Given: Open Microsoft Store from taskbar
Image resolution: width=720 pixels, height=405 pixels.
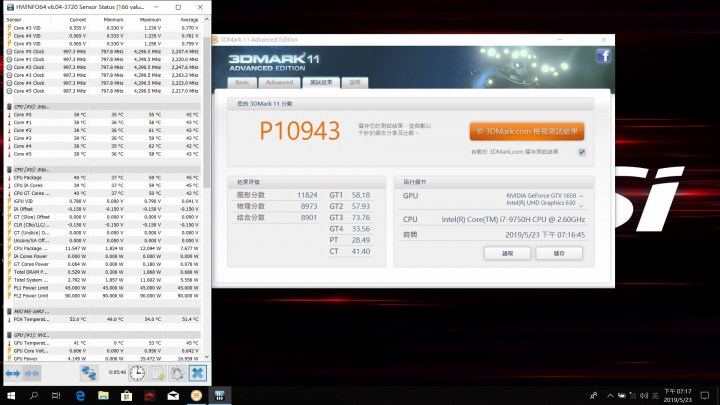Looking at the screenshot, I should [126, 395].
